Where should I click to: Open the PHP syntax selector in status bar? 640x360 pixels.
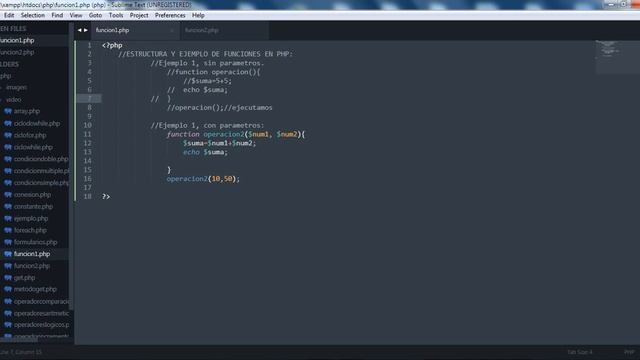(629, 352)
